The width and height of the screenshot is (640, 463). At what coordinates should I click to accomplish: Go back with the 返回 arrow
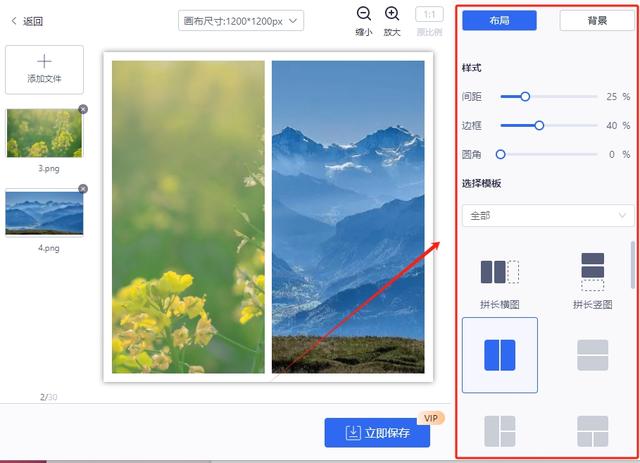pos(27,21)
